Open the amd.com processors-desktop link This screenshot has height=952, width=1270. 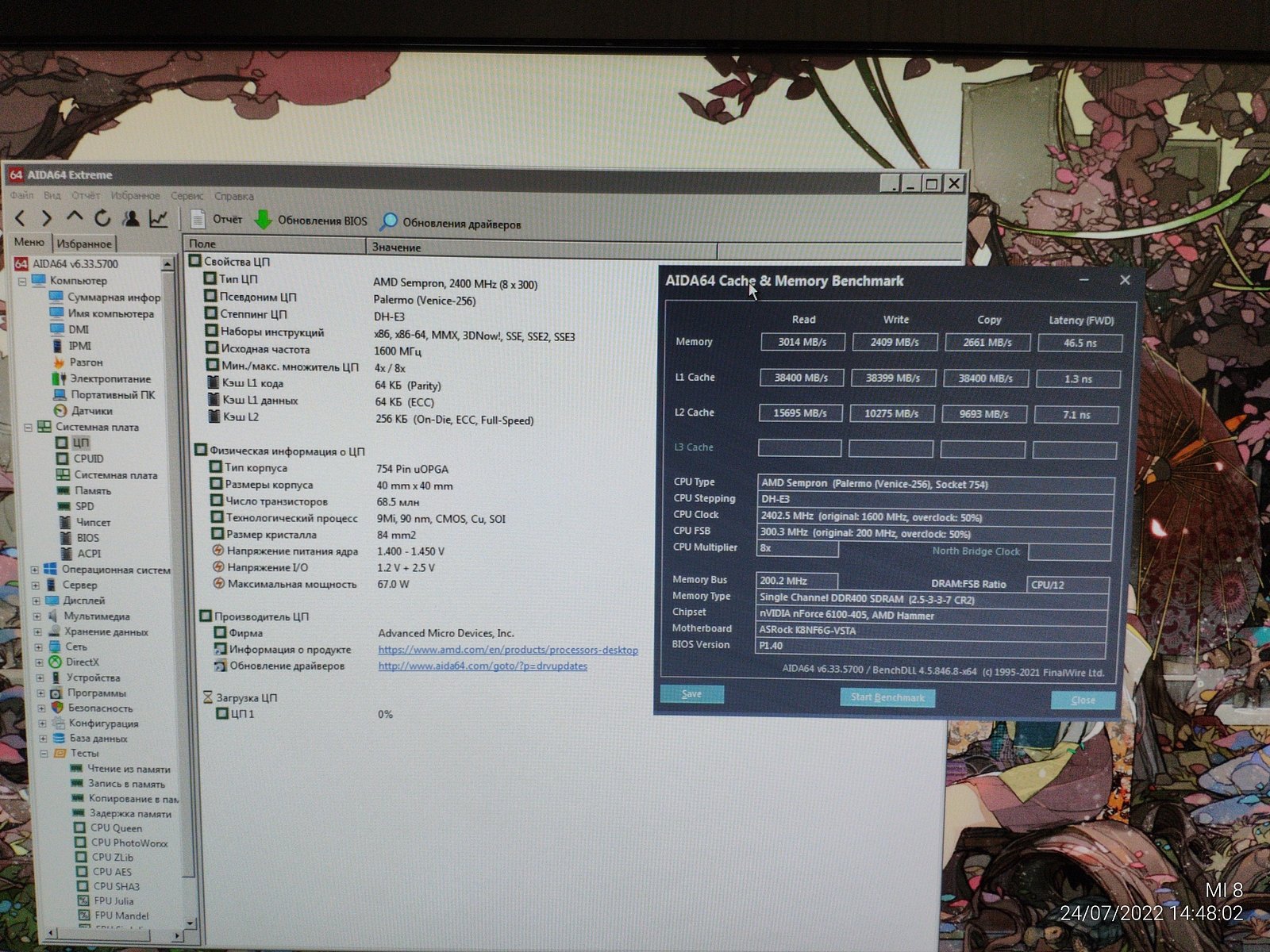508,650
